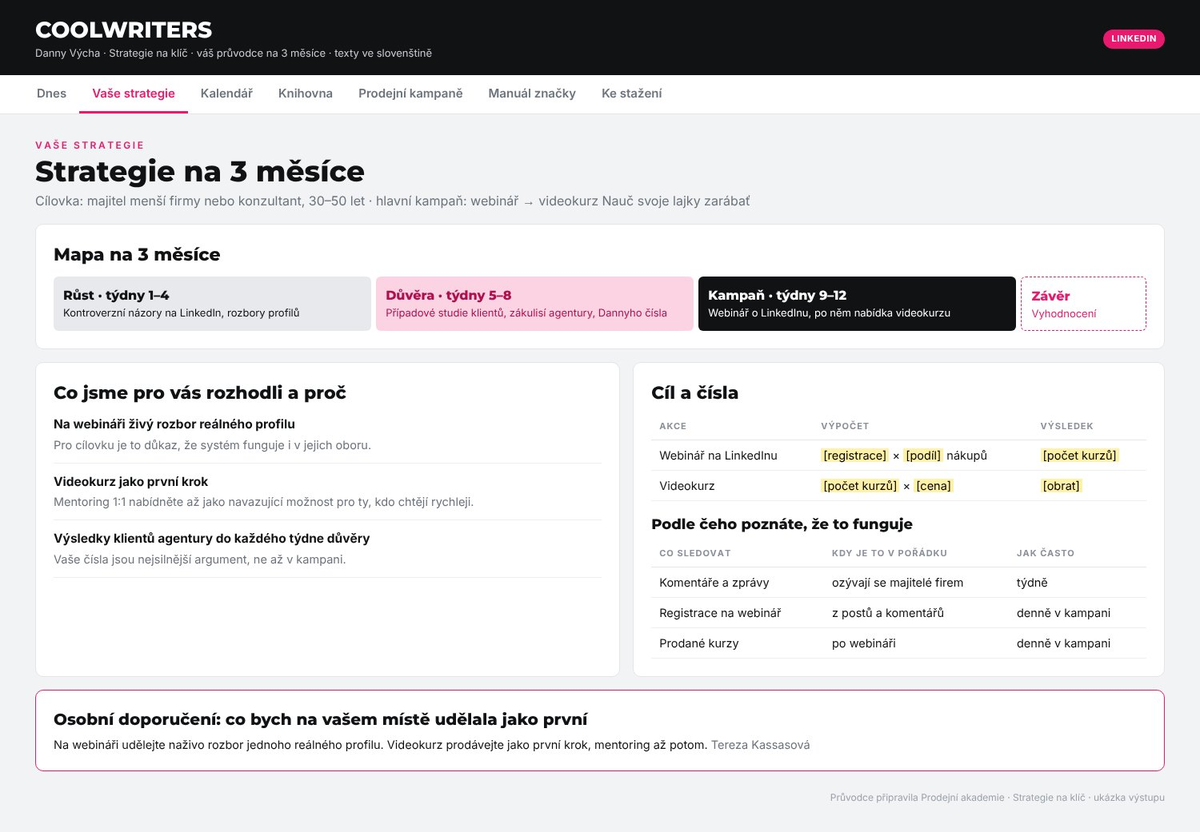Click the po webináři cell
Screen dimensions: 1200x832
coord(864,643)
